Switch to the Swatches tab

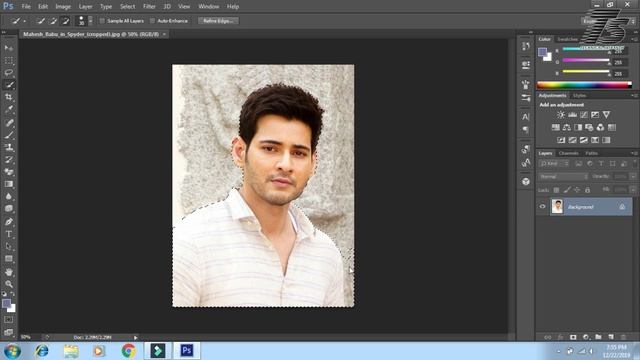pos(568,39)
